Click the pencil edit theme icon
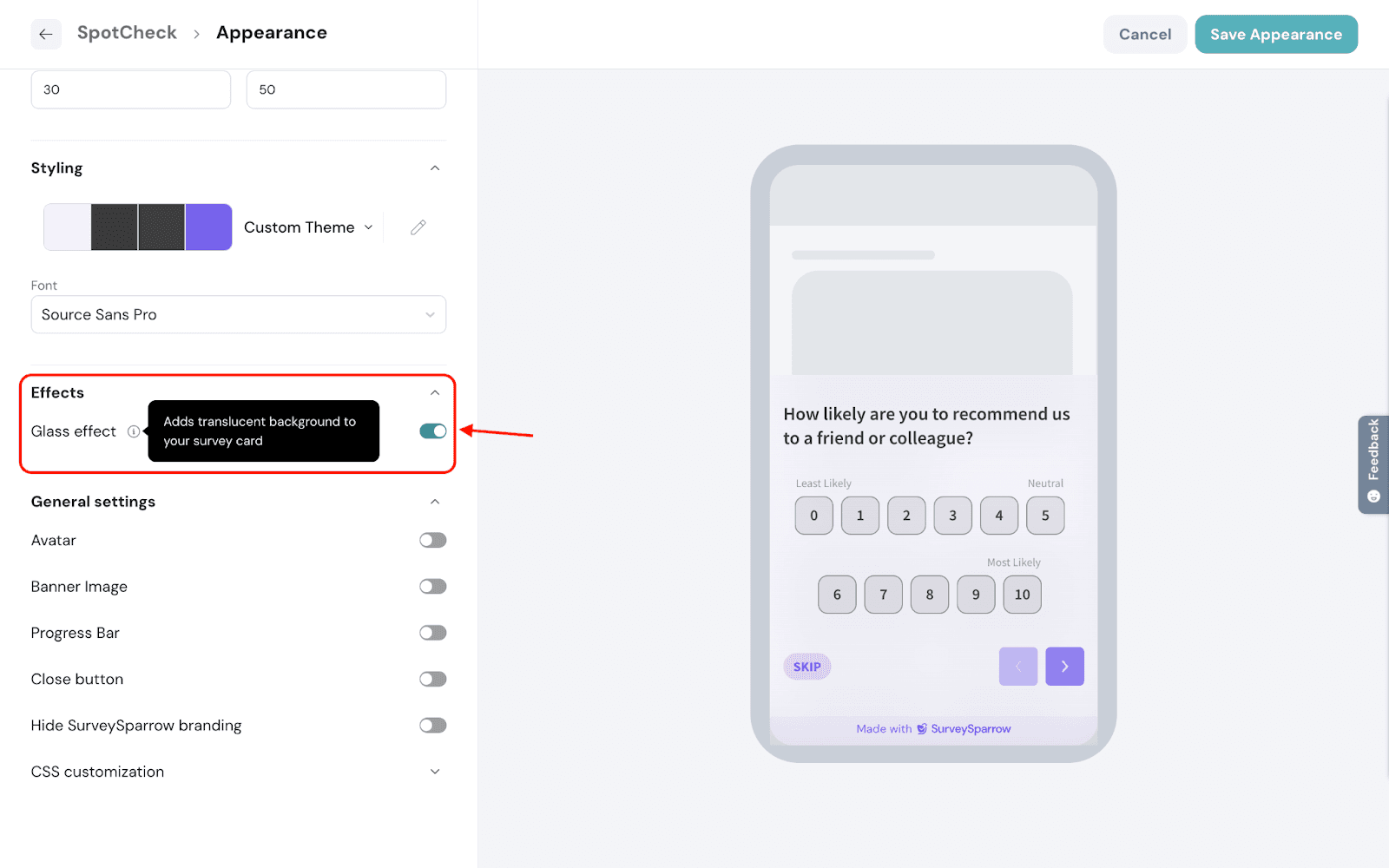Screen dimensions: 1389x868 pos(418,227)
